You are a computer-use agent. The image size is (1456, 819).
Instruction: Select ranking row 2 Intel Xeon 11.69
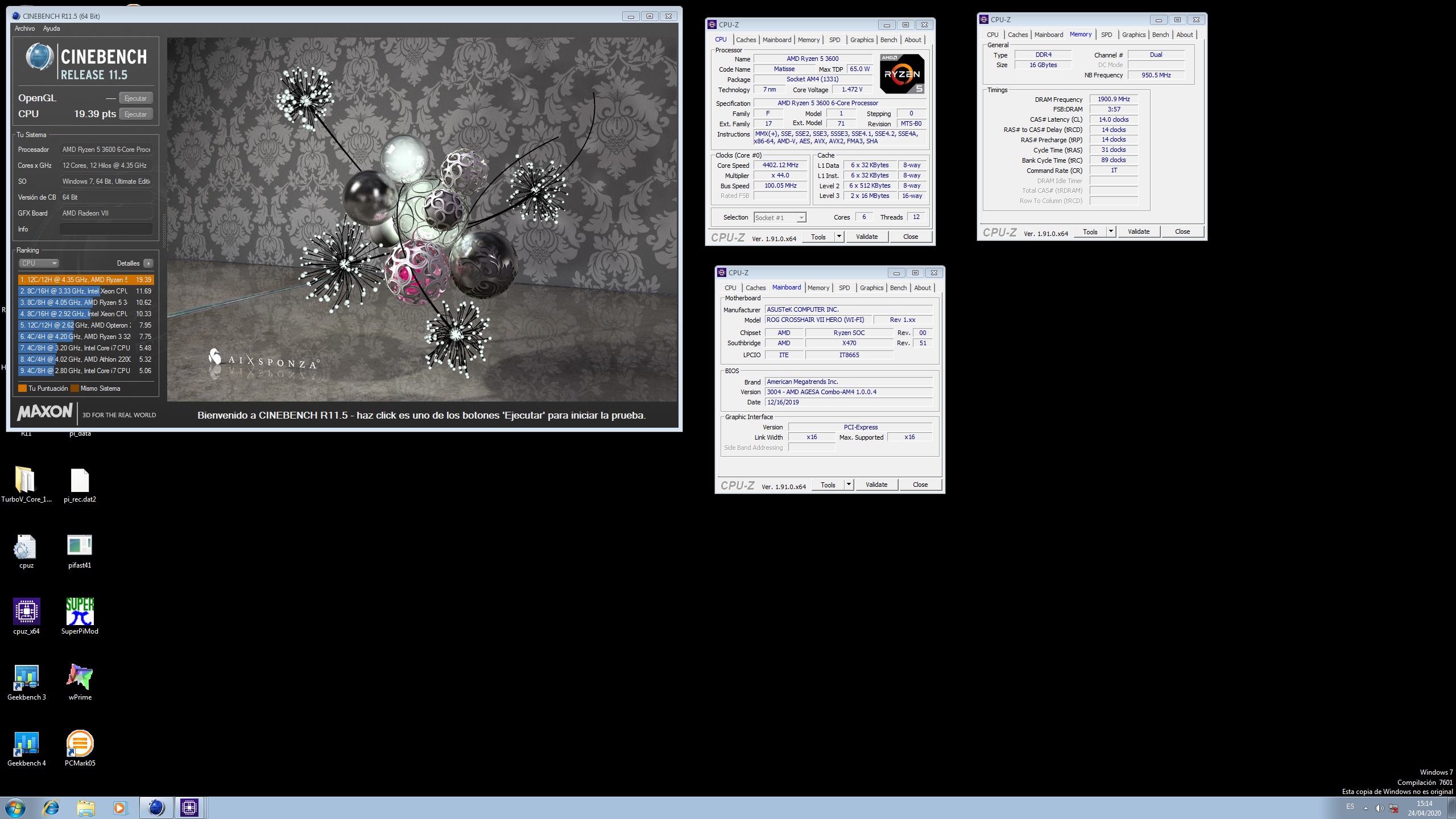(86, 291)
